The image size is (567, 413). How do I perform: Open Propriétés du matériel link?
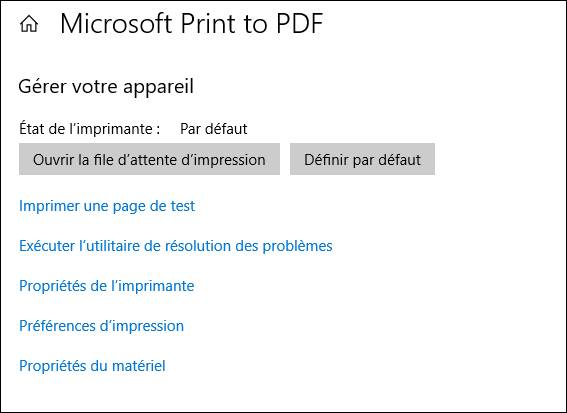tap(92, 366)
